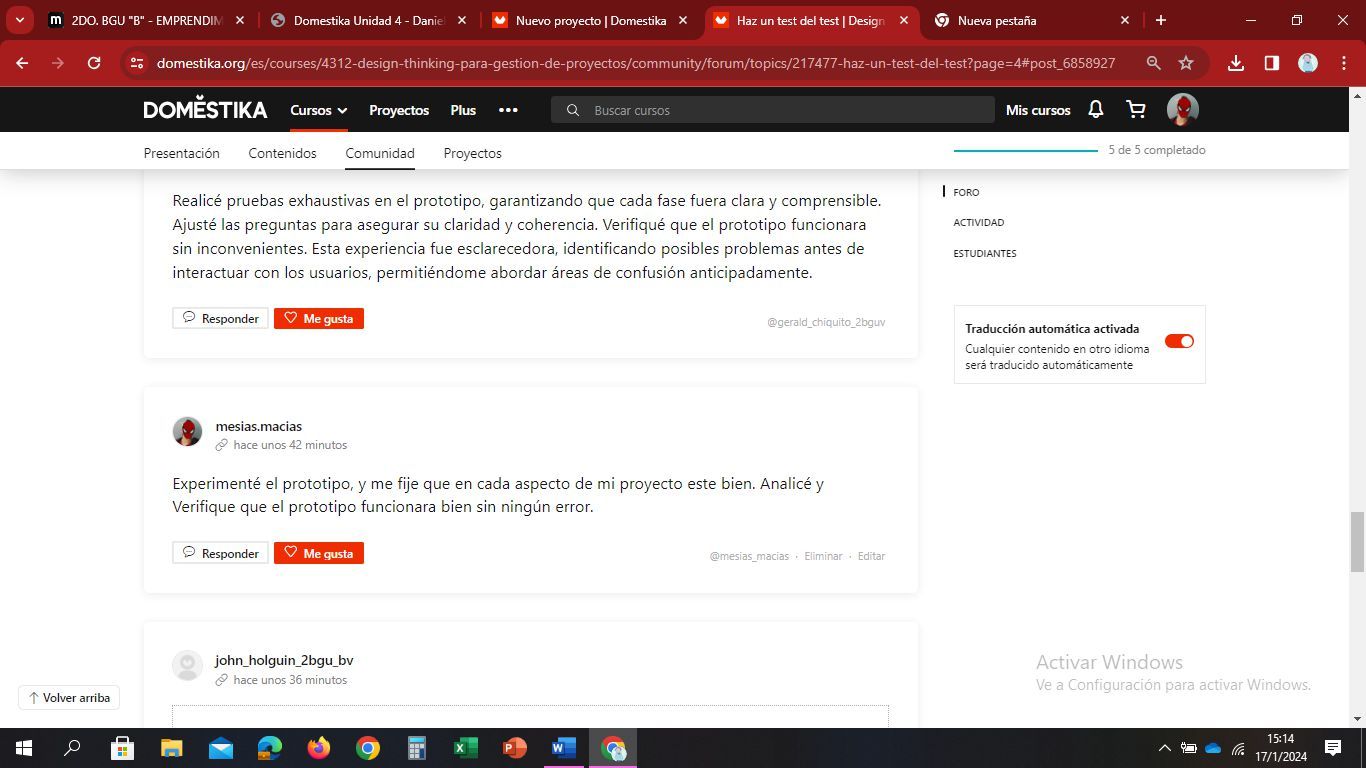View site information icon in address bar
The image size is (1366, 768).
[x=137, y=63]
